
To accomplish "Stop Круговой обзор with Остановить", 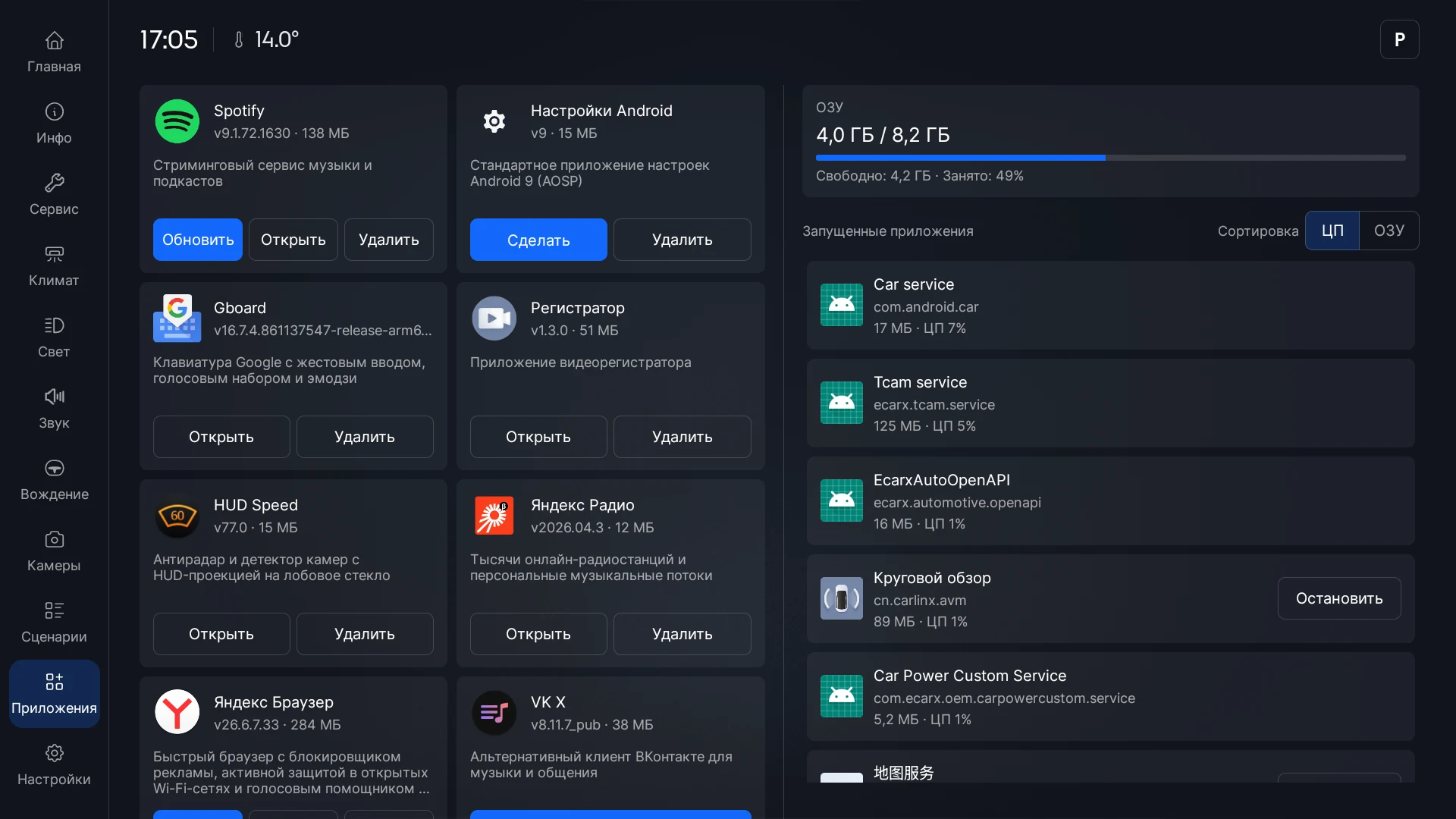I will pyautogui.click(x=1339, y=598).
